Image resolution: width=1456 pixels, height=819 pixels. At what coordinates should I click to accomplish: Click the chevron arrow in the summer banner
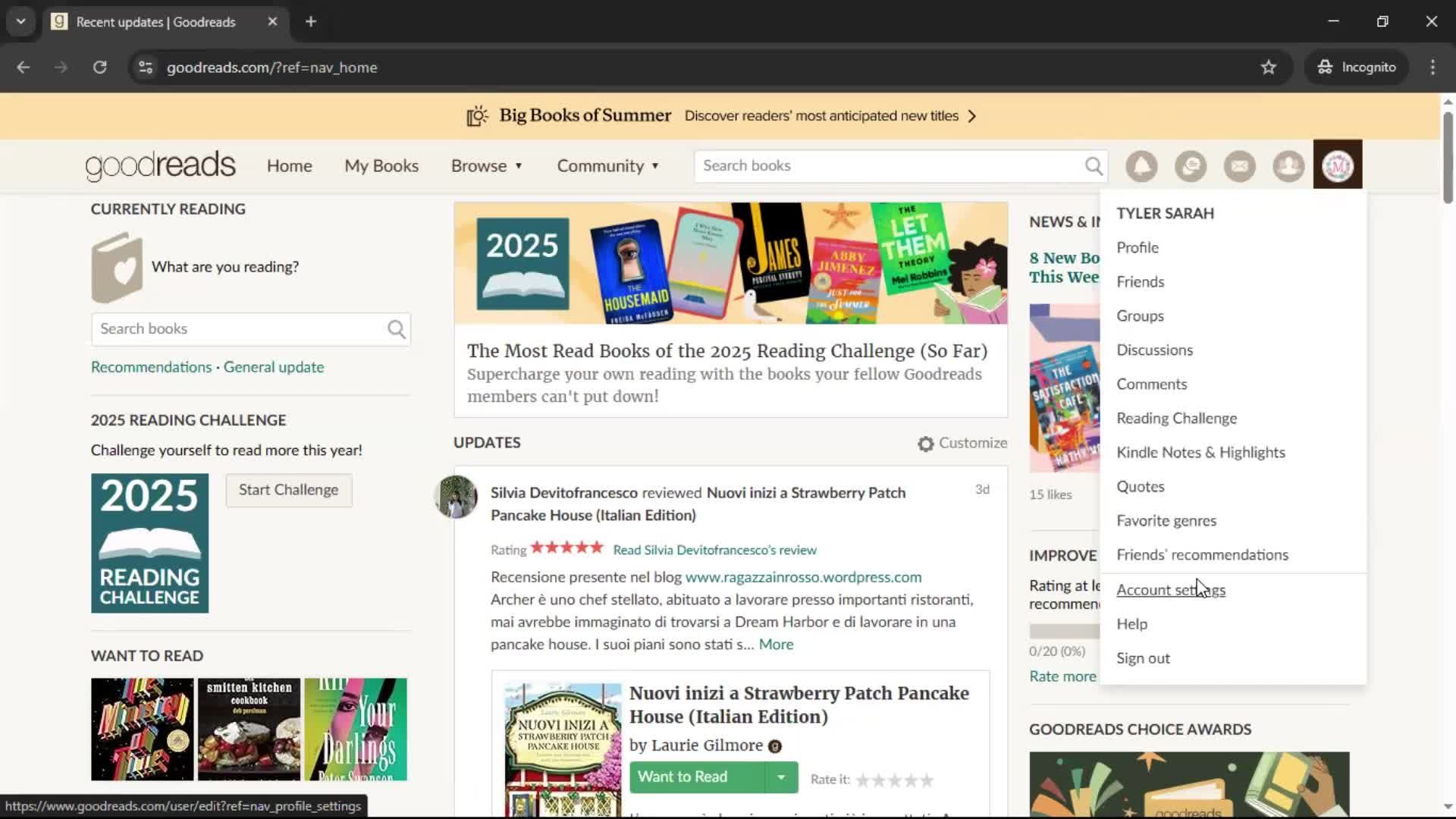(972, 116)
